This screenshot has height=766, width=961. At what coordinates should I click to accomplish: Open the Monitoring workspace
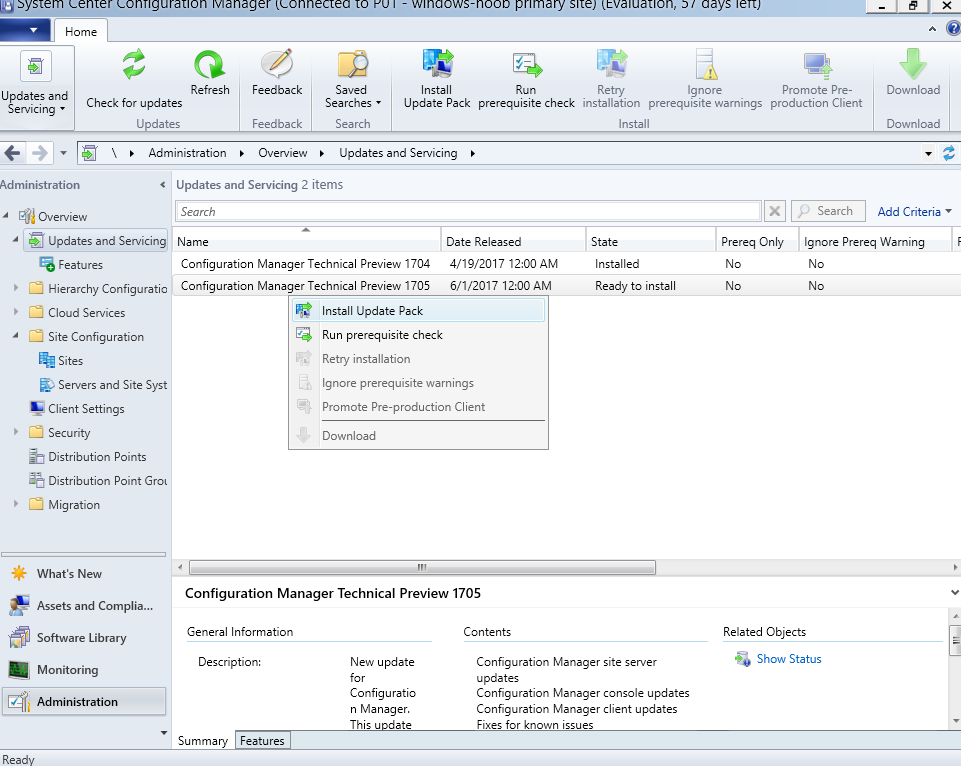pyautogui.click(x=67, y=669)
